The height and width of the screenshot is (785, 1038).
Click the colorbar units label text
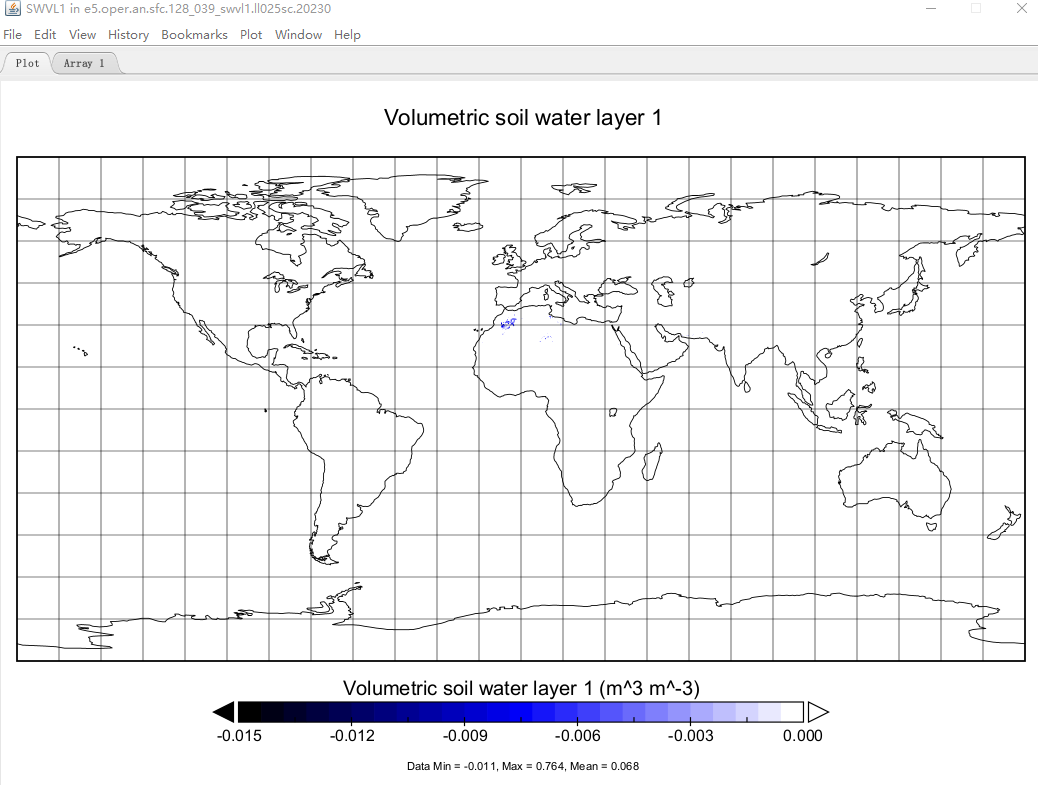pyautogui.click(x=521, y=688)
